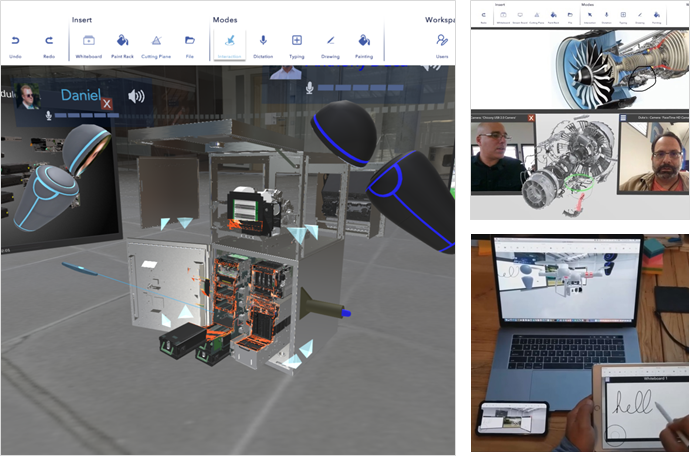
Task: Click Paint Rack in the small engine-view toolbar
Action: coord(553,17)
